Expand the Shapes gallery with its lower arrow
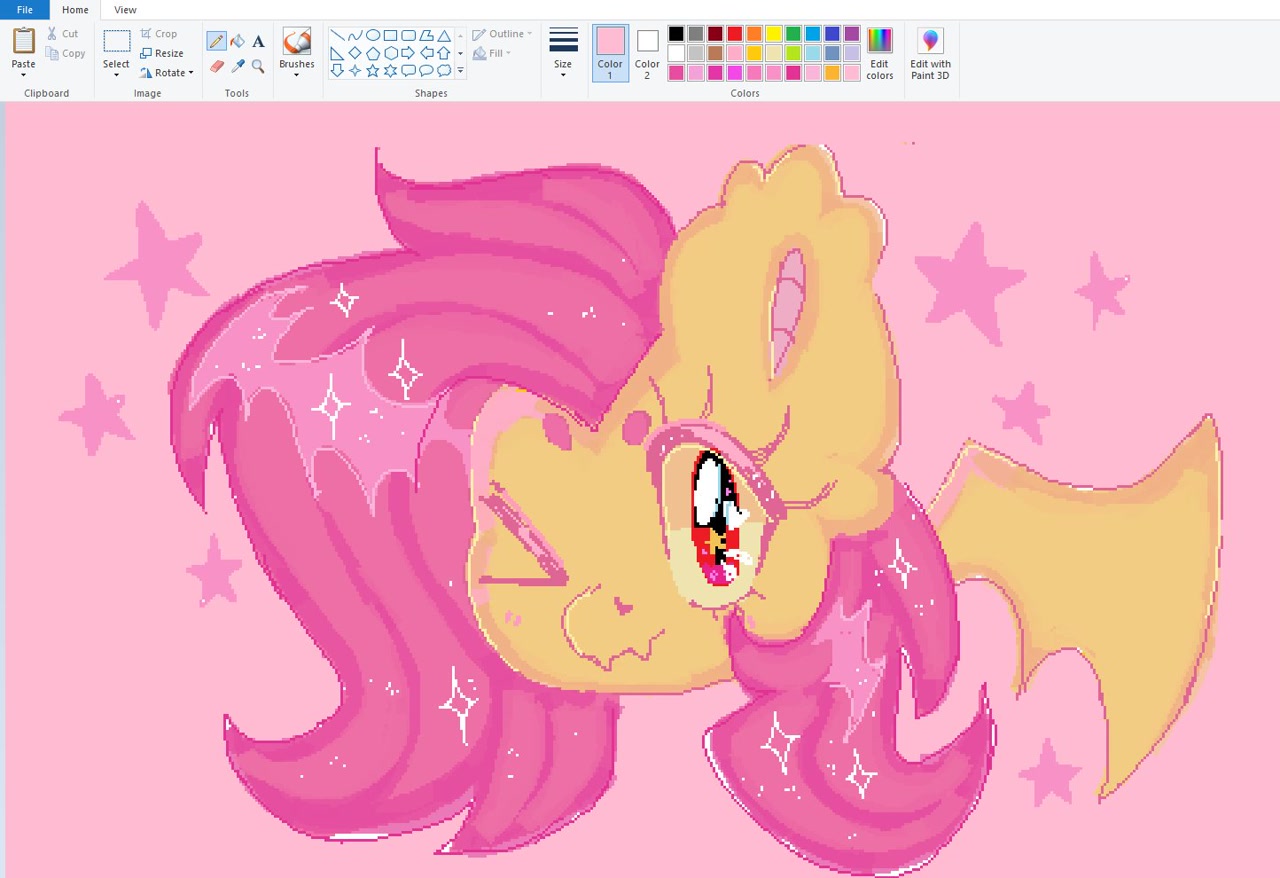Viewport: 1280px width, 878px height. (459, 71)
